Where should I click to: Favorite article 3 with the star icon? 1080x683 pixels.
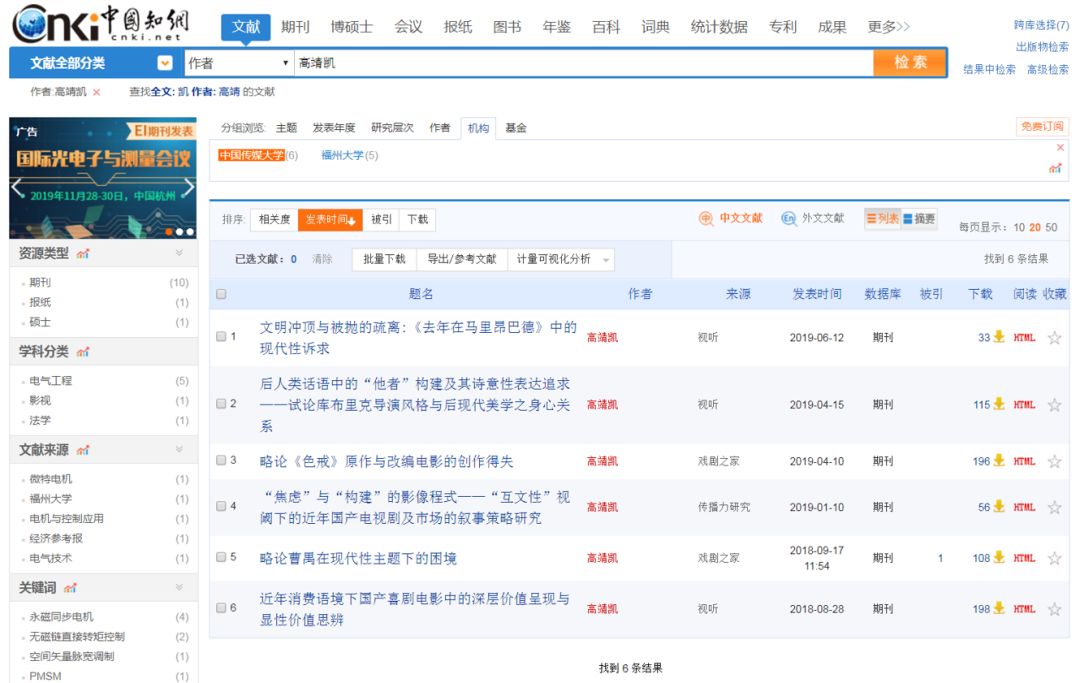click(1055, 461)
